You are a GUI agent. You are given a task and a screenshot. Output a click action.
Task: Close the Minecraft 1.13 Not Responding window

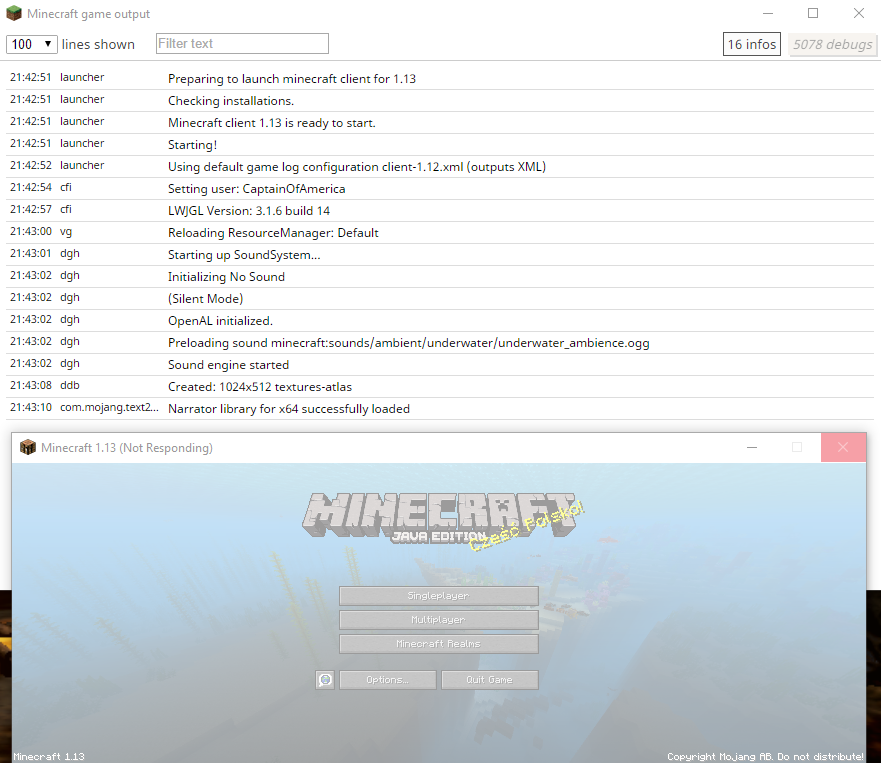pyautogui.click(x=843, y=447)
